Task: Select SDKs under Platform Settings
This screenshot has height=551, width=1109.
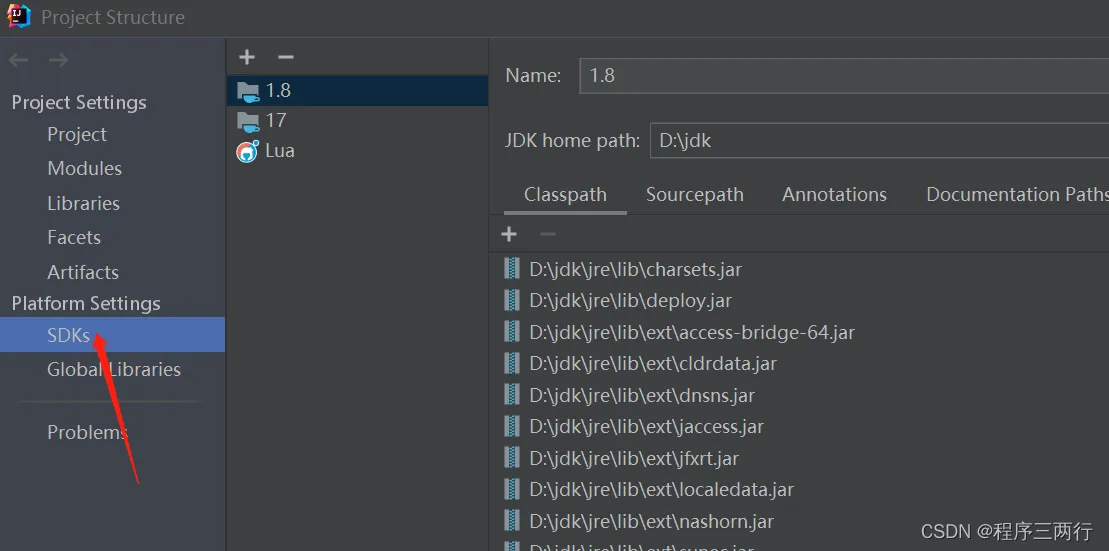Action: [x=112, y=335]
